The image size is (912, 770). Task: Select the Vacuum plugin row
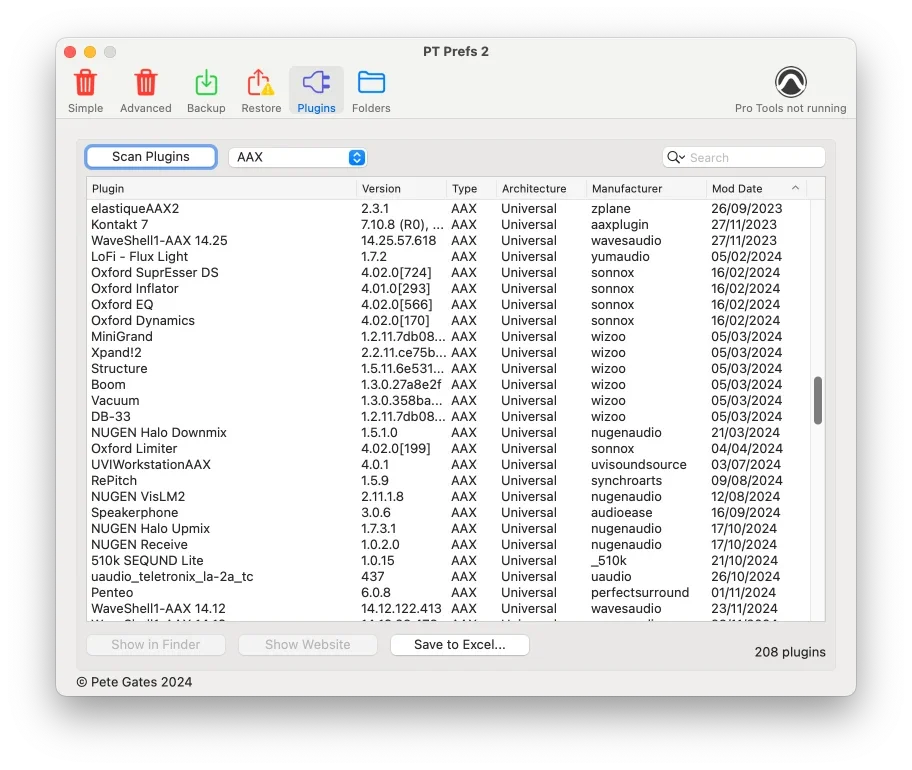(x=448, y=400)
